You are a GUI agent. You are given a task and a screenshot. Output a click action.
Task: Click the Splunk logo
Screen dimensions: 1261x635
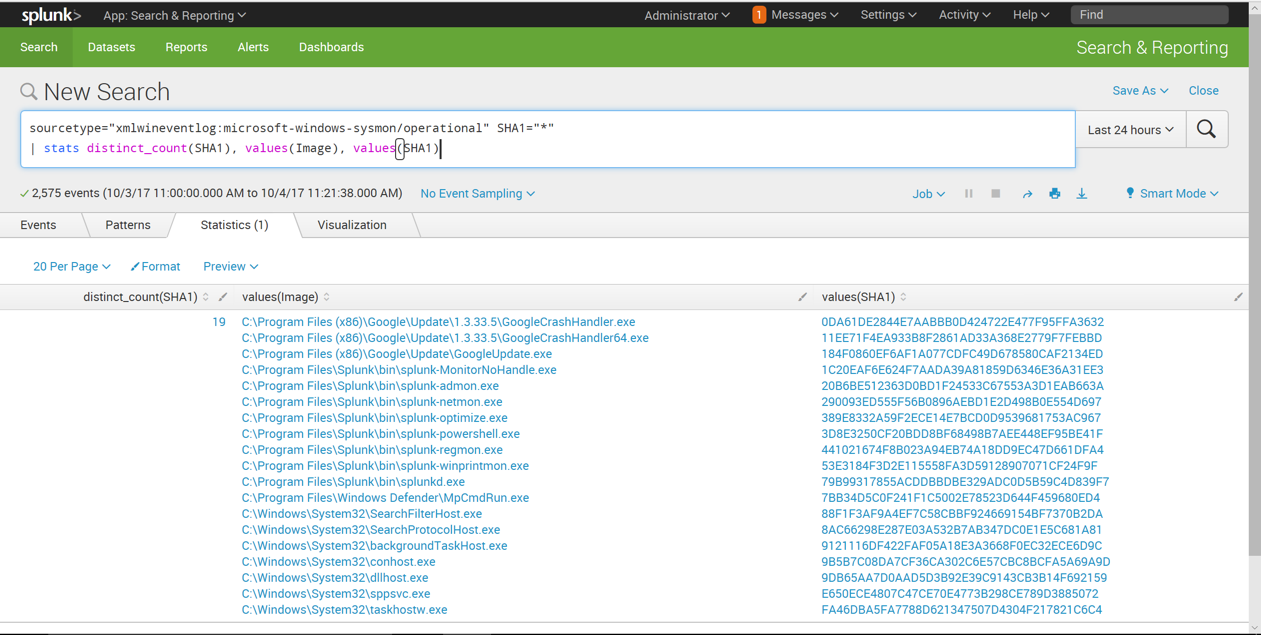tap(51, 15)
